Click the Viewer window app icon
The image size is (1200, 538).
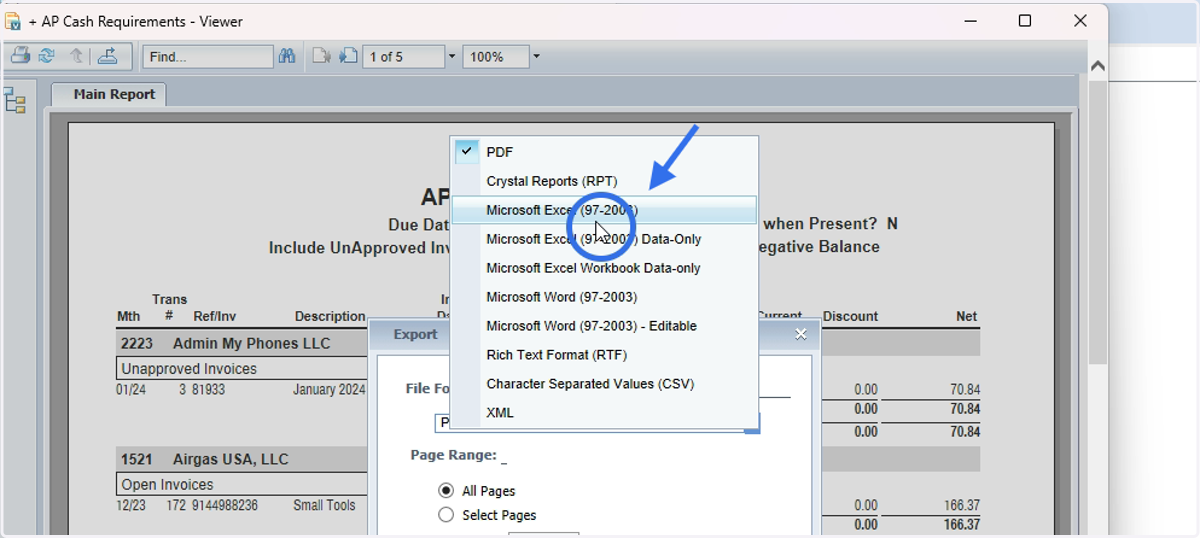pos(14,21)
